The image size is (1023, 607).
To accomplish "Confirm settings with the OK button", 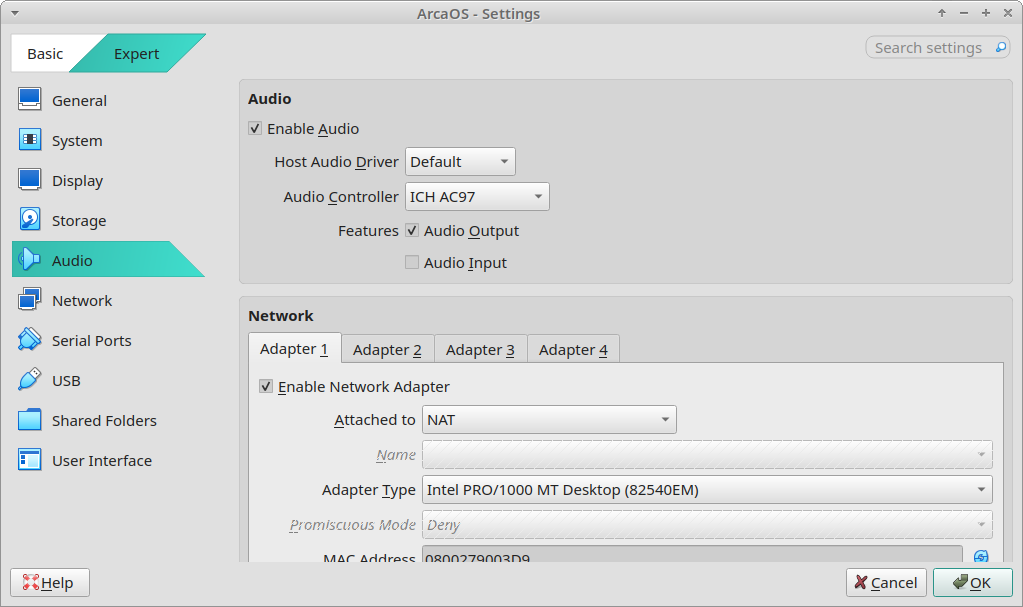I will point(972,582).
